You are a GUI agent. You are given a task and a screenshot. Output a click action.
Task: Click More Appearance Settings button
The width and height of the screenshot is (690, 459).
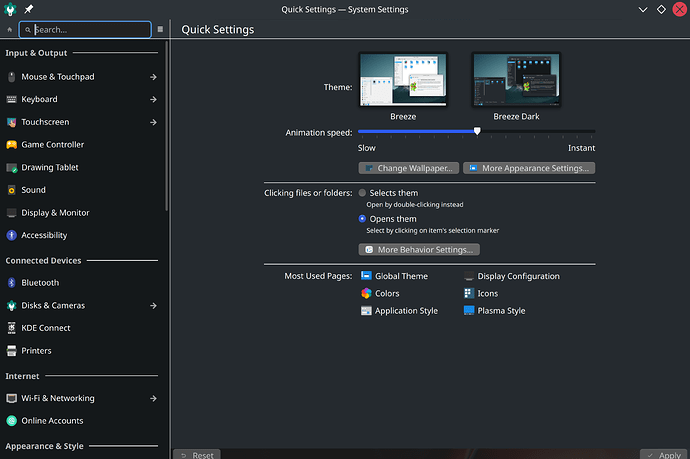529,168
